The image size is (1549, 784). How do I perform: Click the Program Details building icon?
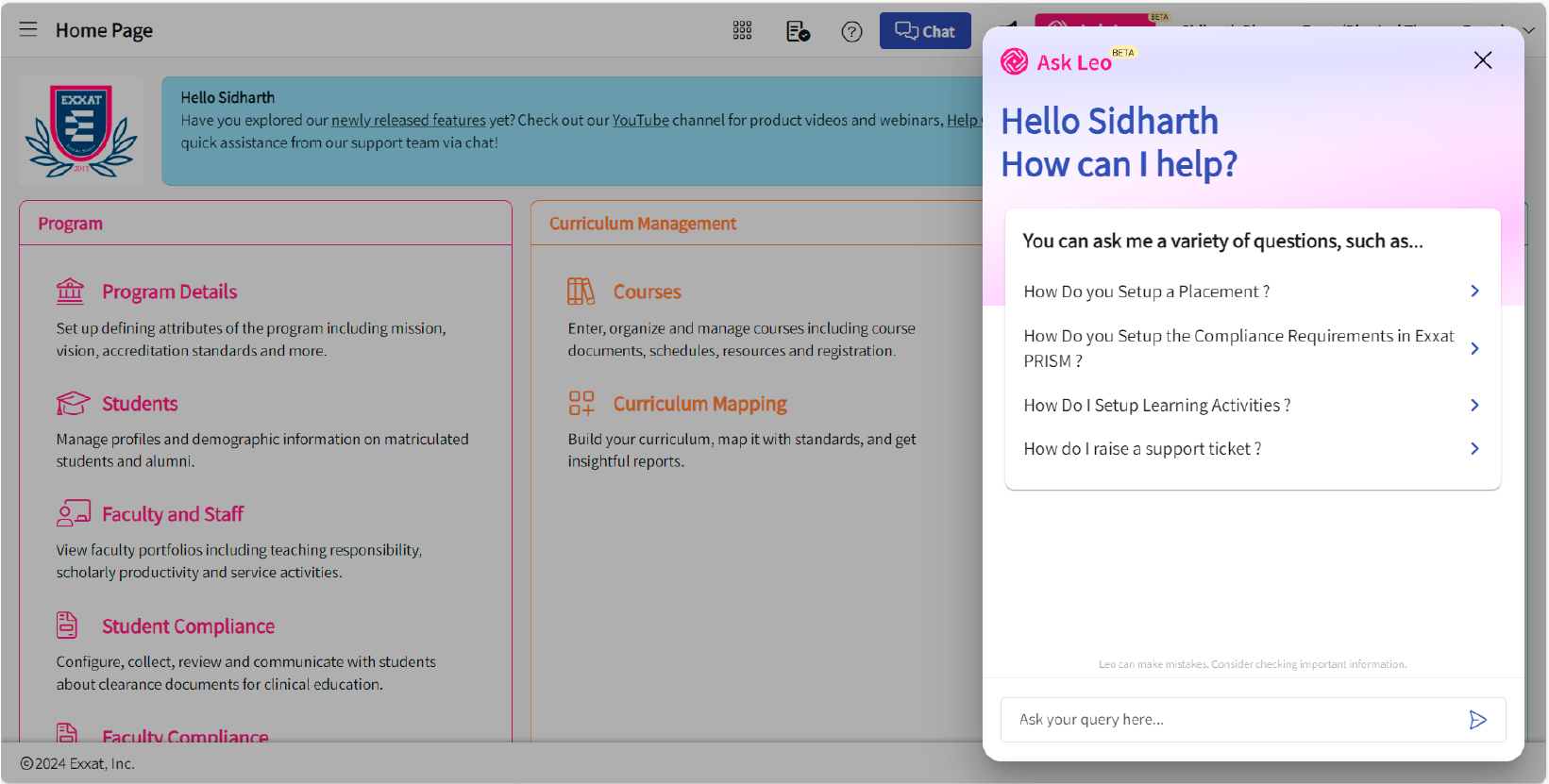coord(70,292)
